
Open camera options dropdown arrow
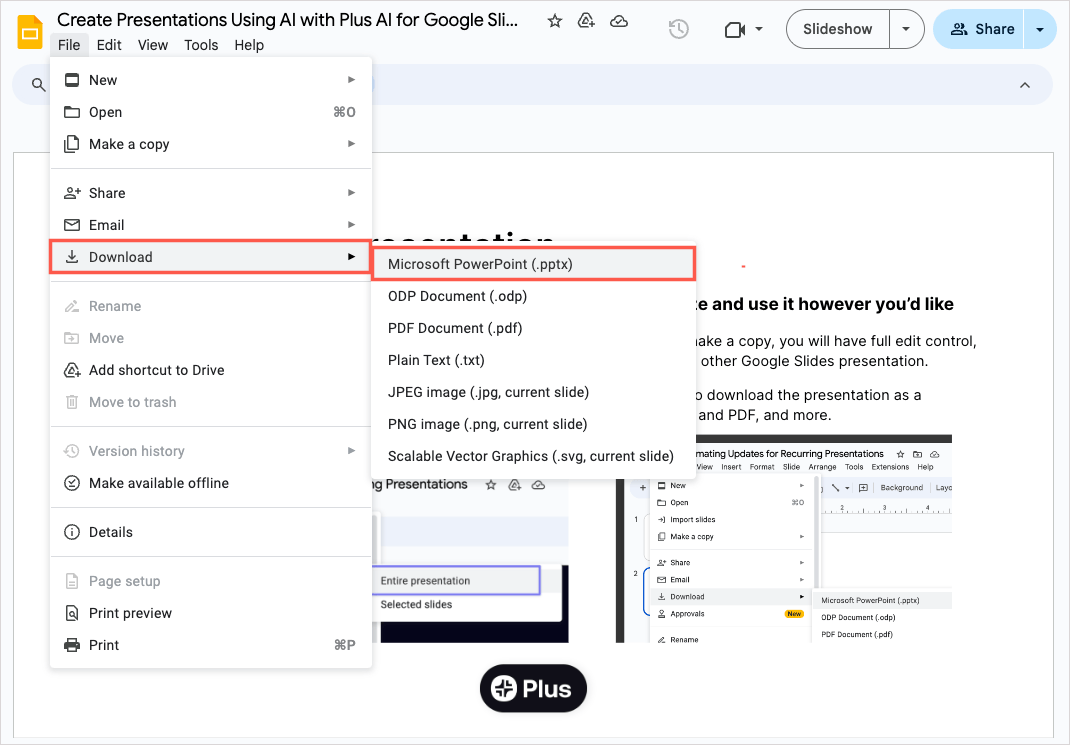[x=759, y=29]
